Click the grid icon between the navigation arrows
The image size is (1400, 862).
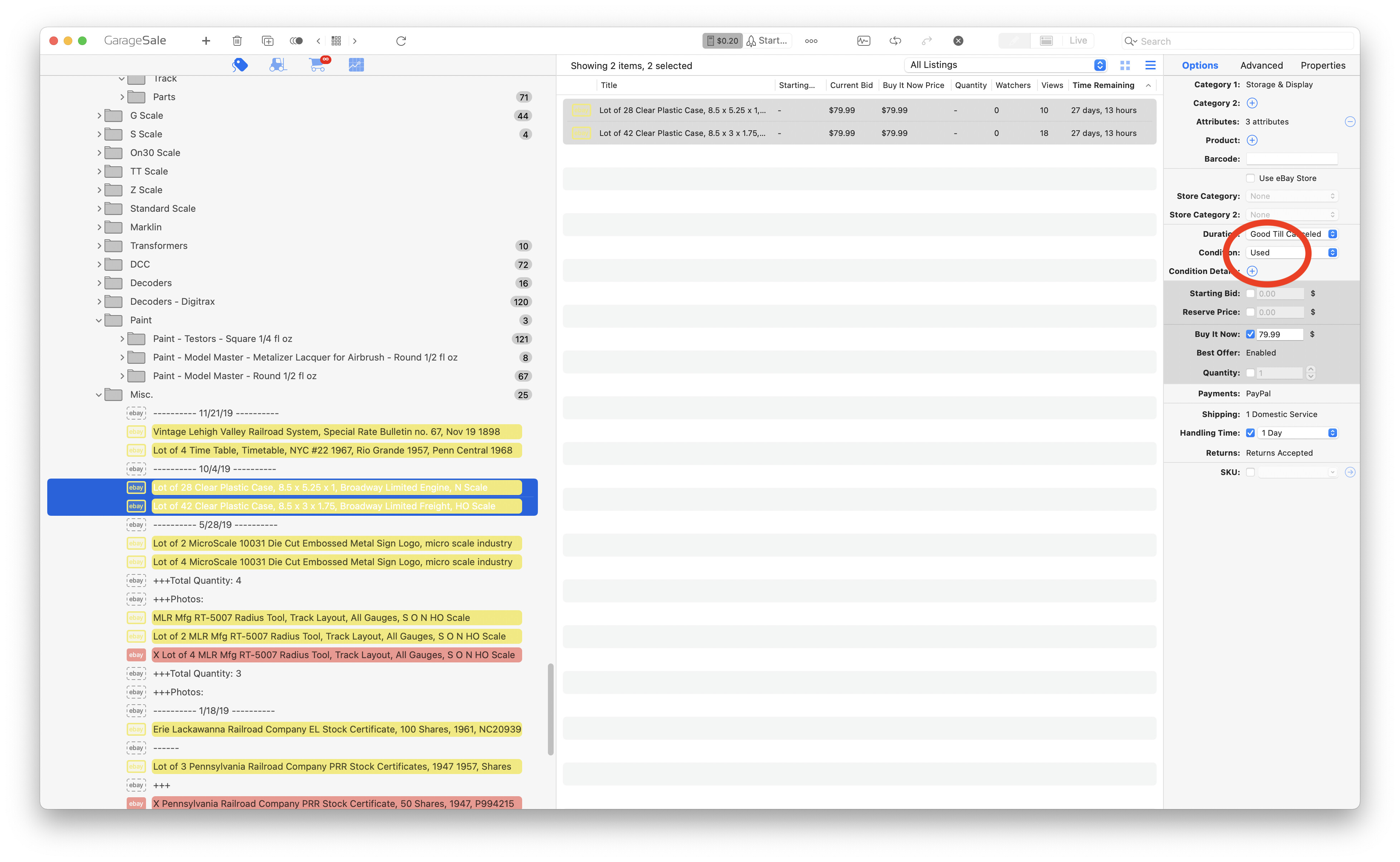click(336, 40)
